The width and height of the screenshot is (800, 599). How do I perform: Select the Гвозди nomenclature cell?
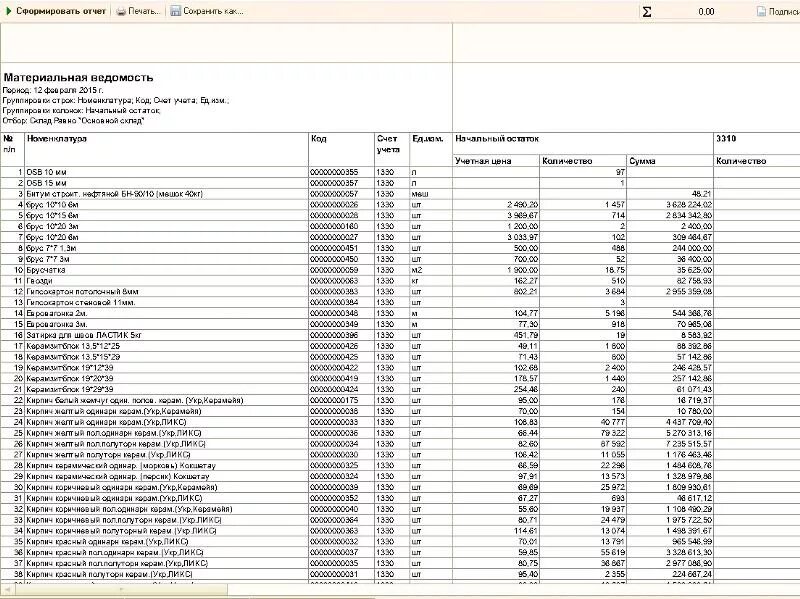(166, 281)
